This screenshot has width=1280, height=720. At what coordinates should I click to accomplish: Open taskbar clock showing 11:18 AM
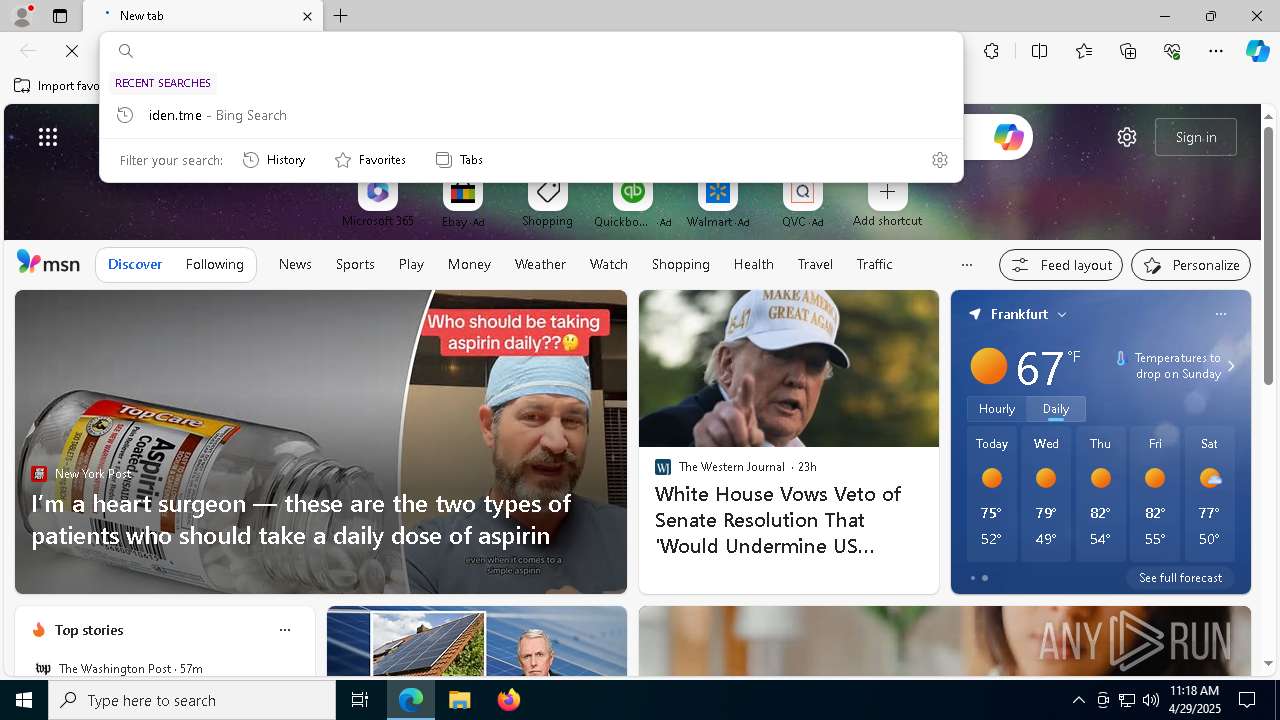tap(1194, 700)
